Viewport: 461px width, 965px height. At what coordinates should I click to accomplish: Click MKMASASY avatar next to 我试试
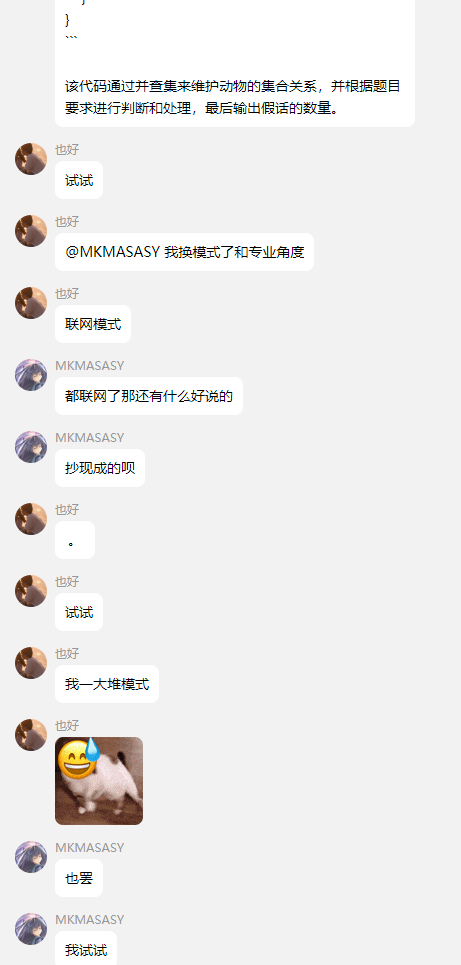pos(31,929)
